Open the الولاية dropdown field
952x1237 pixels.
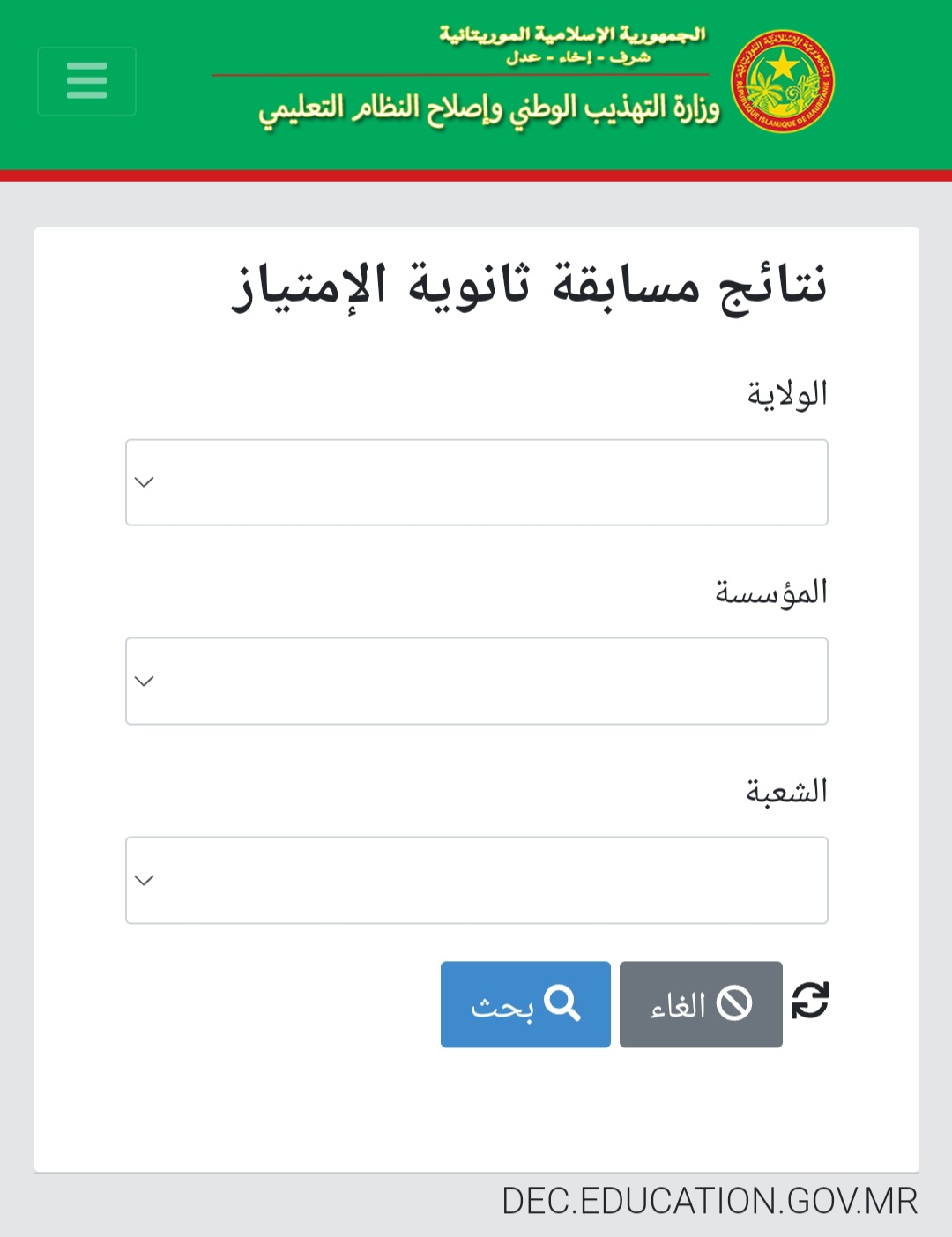coord(476,482)
